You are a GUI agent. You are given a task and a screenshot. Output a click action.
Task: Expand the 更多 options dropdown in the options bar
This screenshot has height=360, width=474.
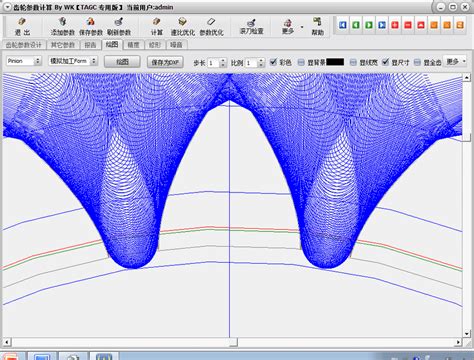click(x=455, y=62)
